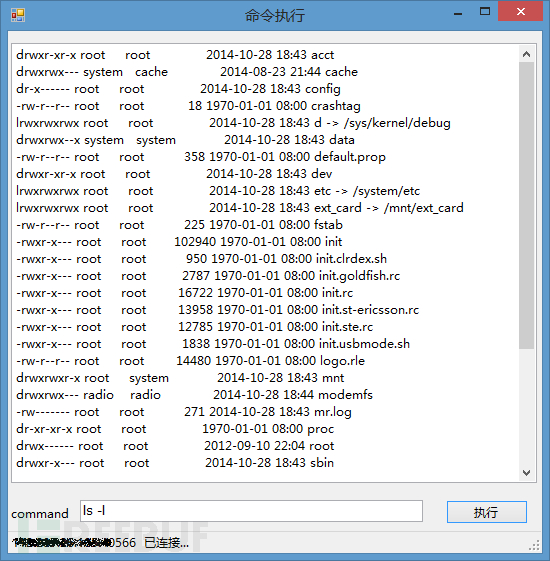Click the resize grip in status bar
The width and height of the screenshot is (550, 561).
click(534, 546)
